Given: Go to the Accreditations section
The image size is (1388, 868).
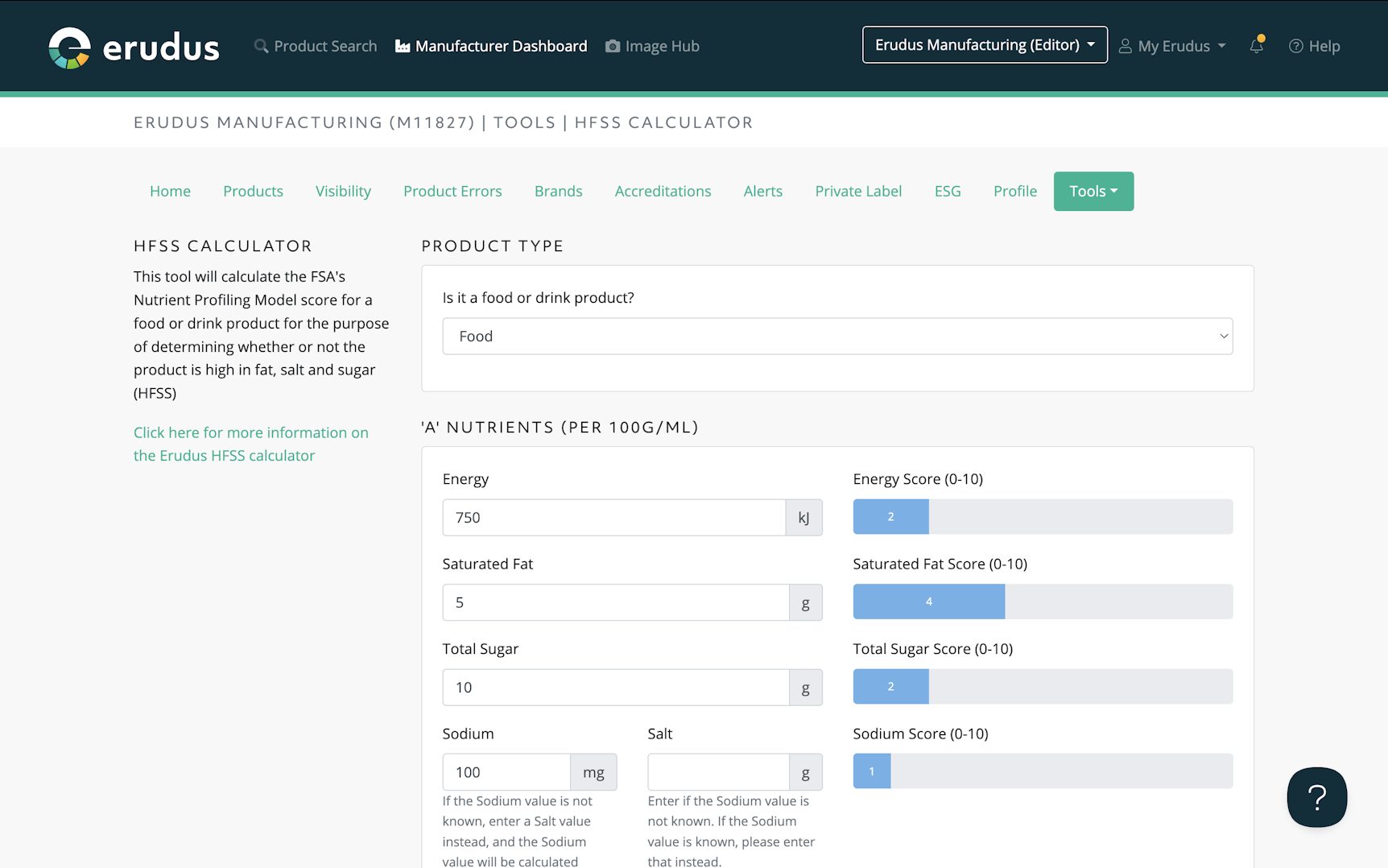Looking at the screenshot, I should [663, 191].
